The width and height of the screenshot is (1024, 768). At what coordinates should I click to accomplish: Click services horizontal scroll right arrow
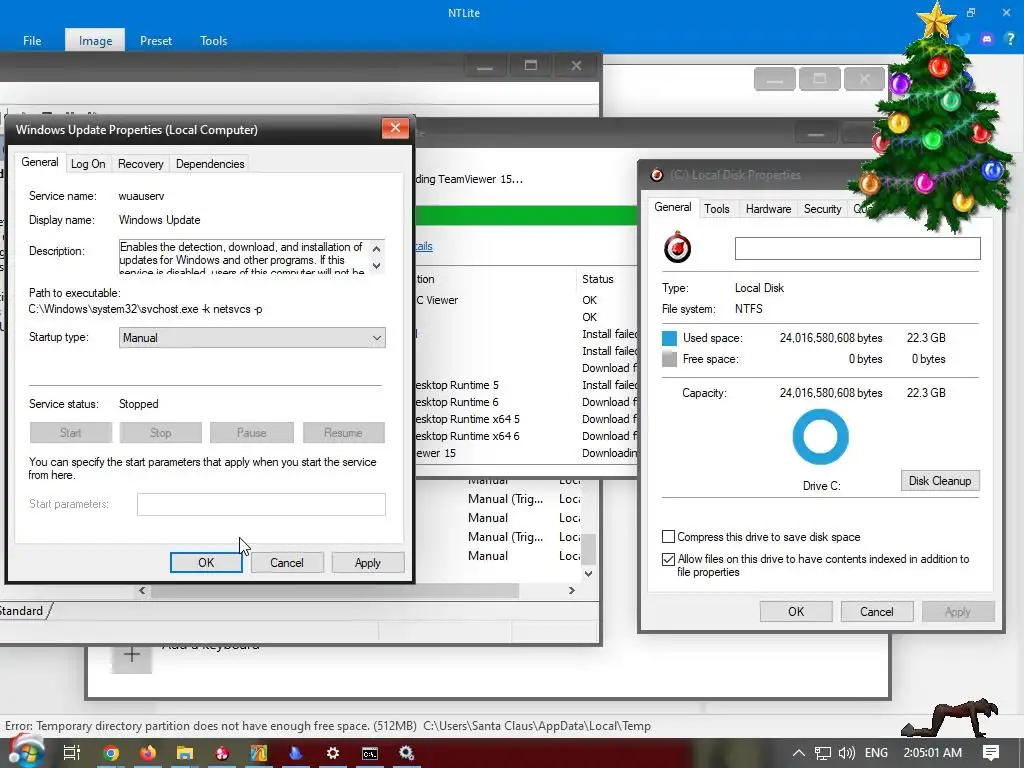pos(571,590)
